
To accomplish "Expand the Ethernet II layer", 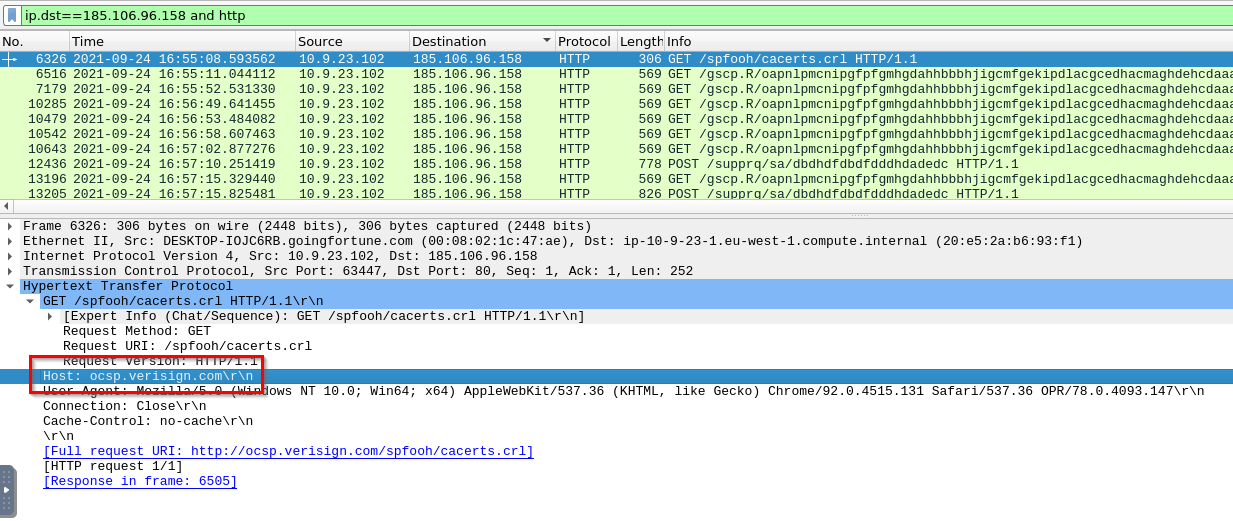I will click(10, 242).
